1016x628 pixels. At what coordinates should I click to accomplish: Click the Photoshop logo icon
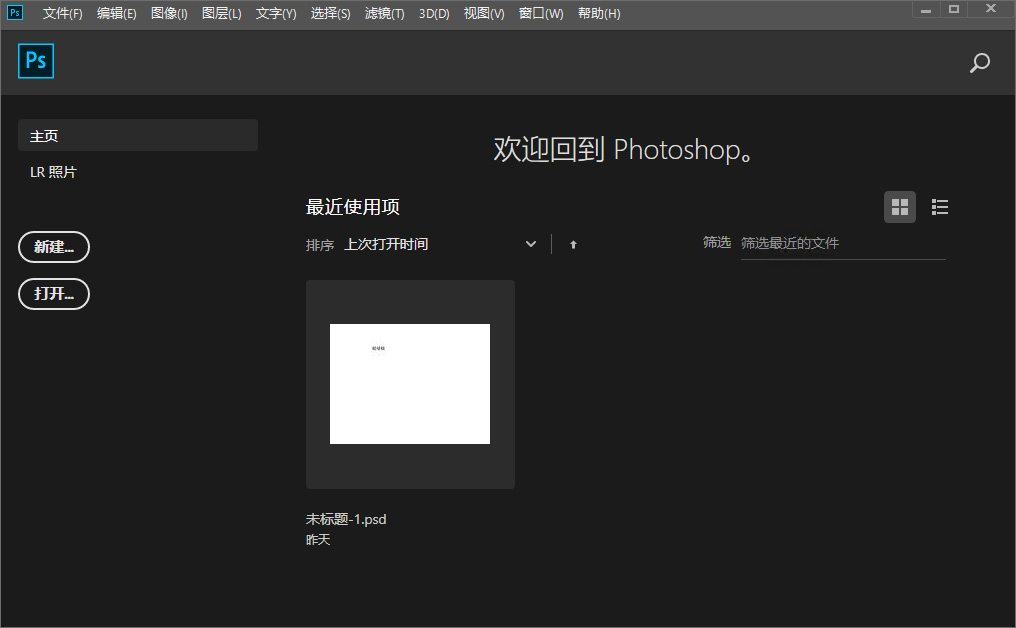pyautogui.click(x=36, y=61)
